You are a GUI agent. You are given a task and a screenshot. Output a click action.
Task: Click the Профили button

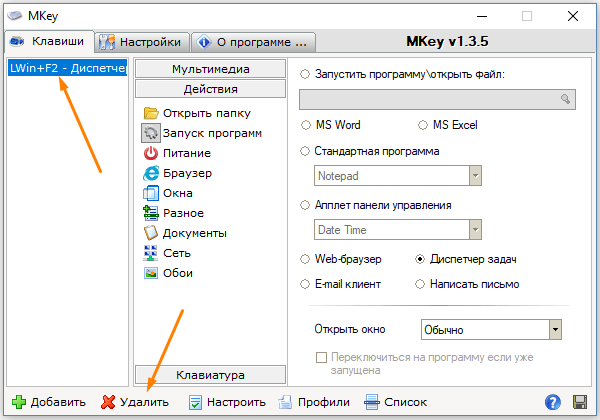pos(314,402)
